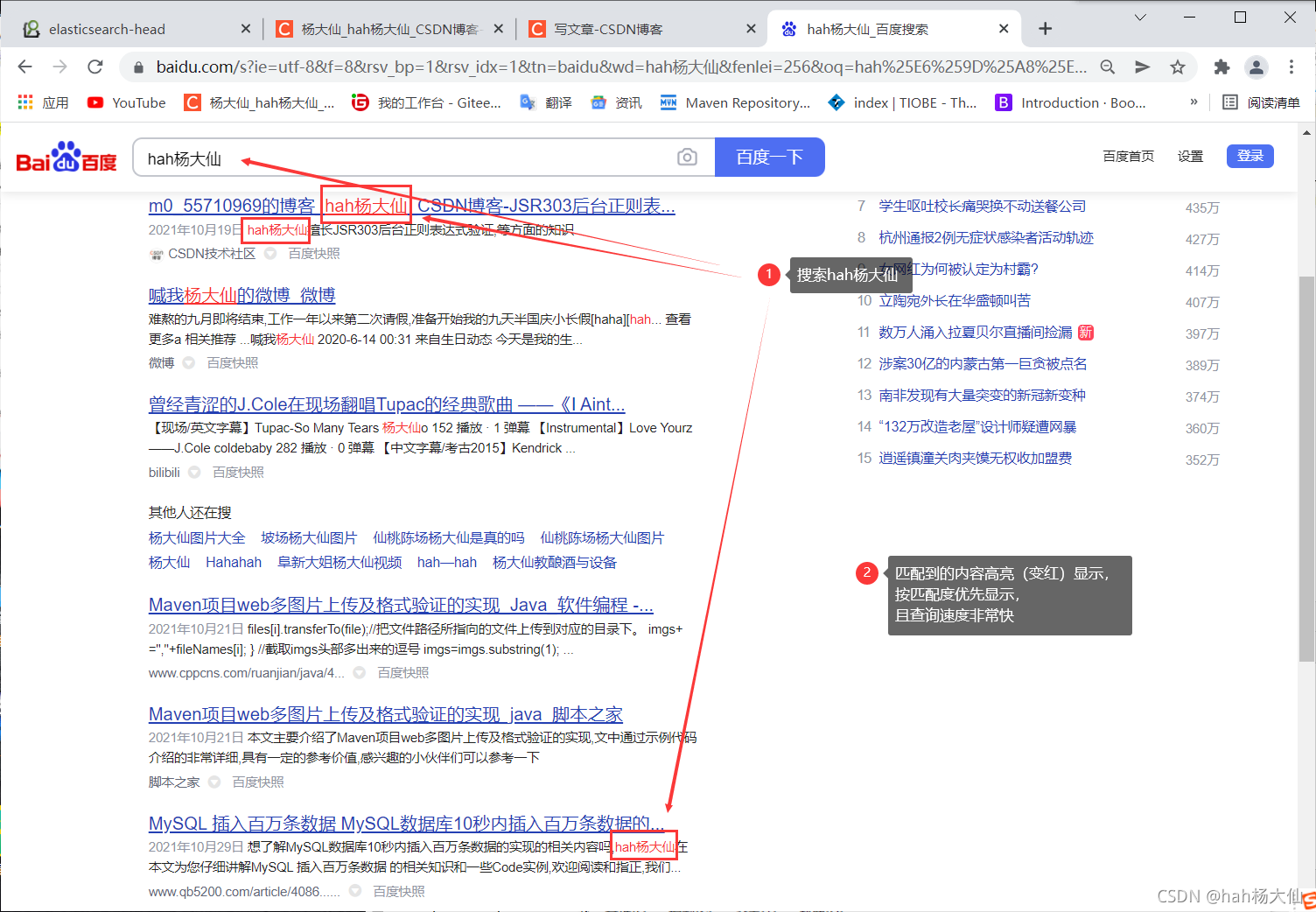Click the zoom magnifier icon in address bar
The width and height of the screenshot is (1316, 912).
tap(1108, 67)
